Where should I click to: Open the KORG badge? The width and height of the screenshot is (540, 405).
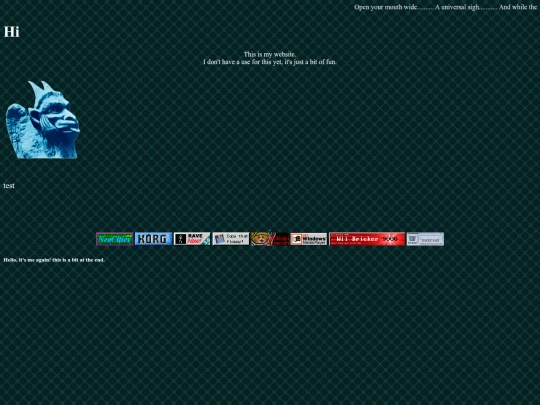(x=153, y=239)
